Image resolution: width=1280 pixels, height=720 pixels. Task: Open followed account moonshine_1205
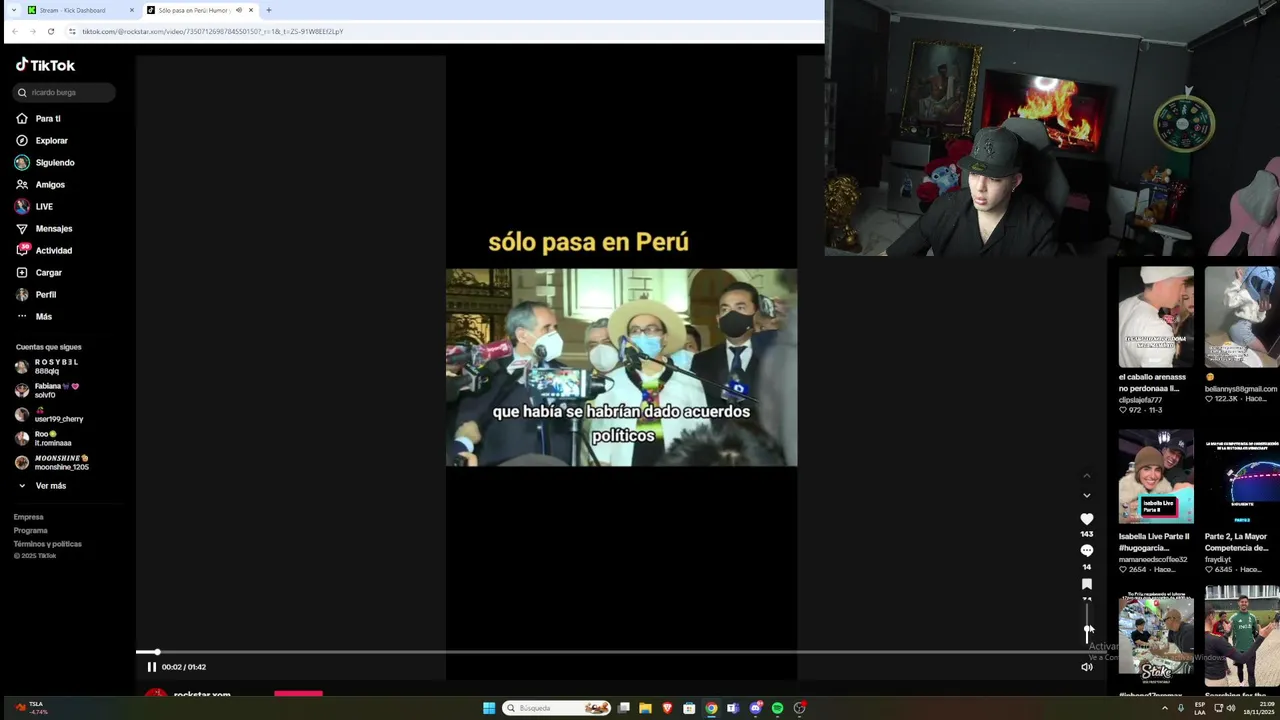click(52, 462)
